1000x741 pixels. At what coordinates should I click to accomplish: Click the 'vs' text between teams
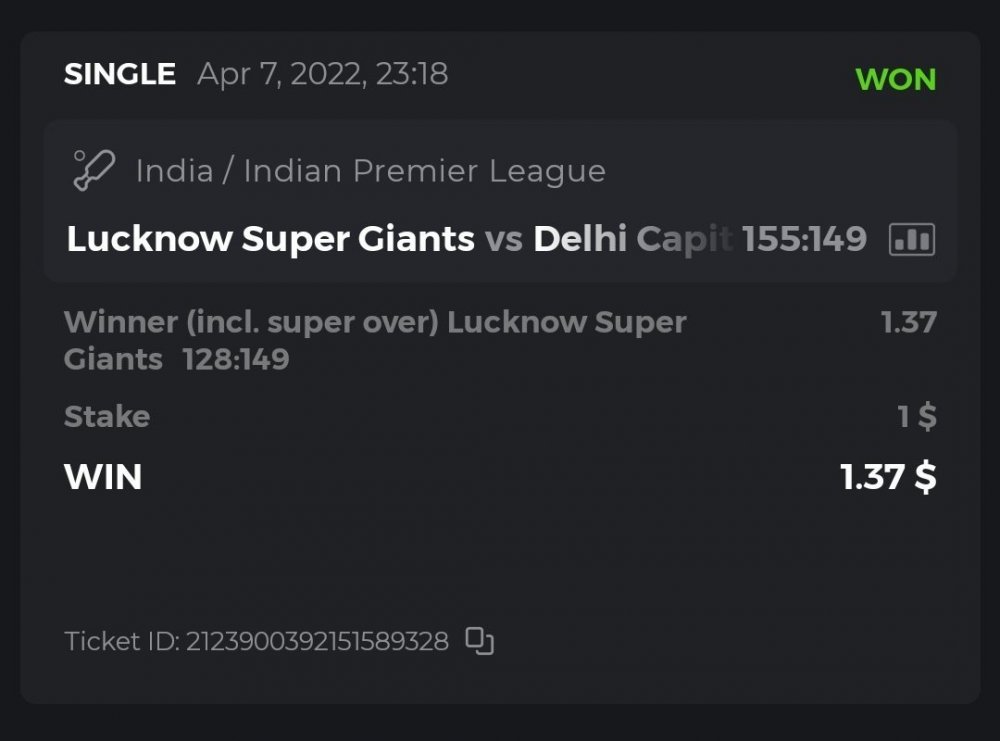pos(504,240)
